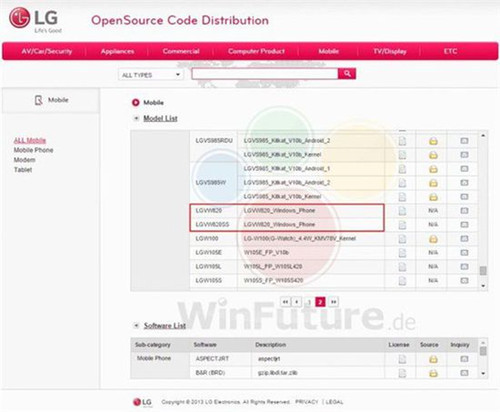Click into the search text field
This screenshot has width=500, height=412.
(265, 74)
